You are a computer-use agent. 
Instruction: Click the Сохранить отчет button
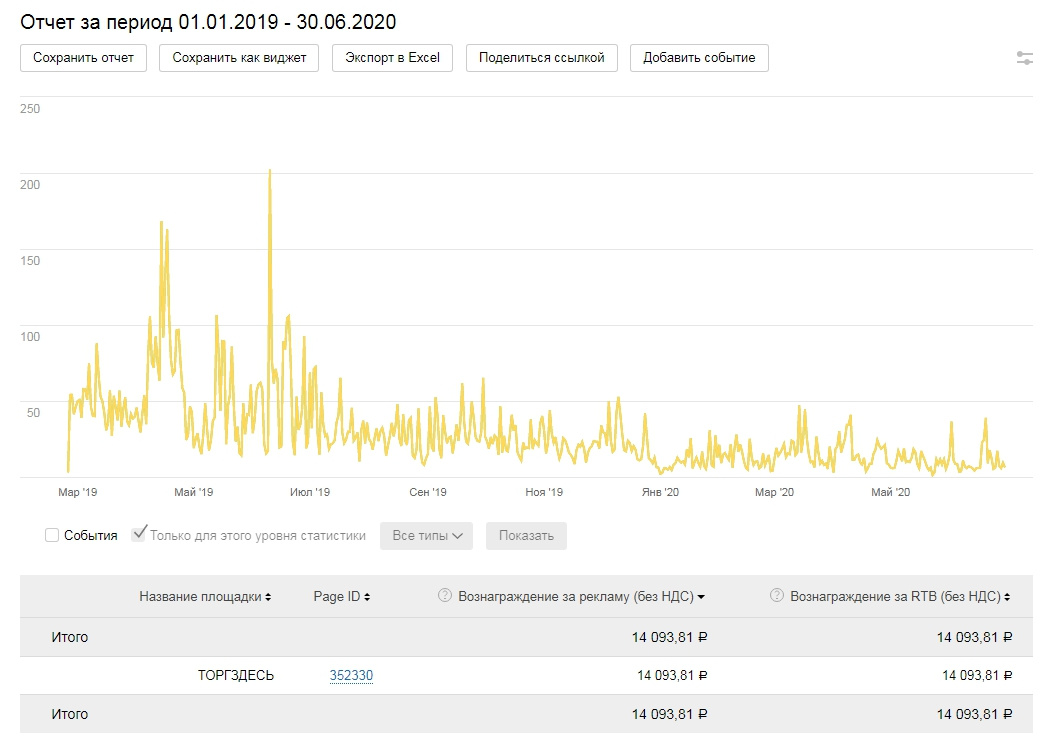click(83, 58)
